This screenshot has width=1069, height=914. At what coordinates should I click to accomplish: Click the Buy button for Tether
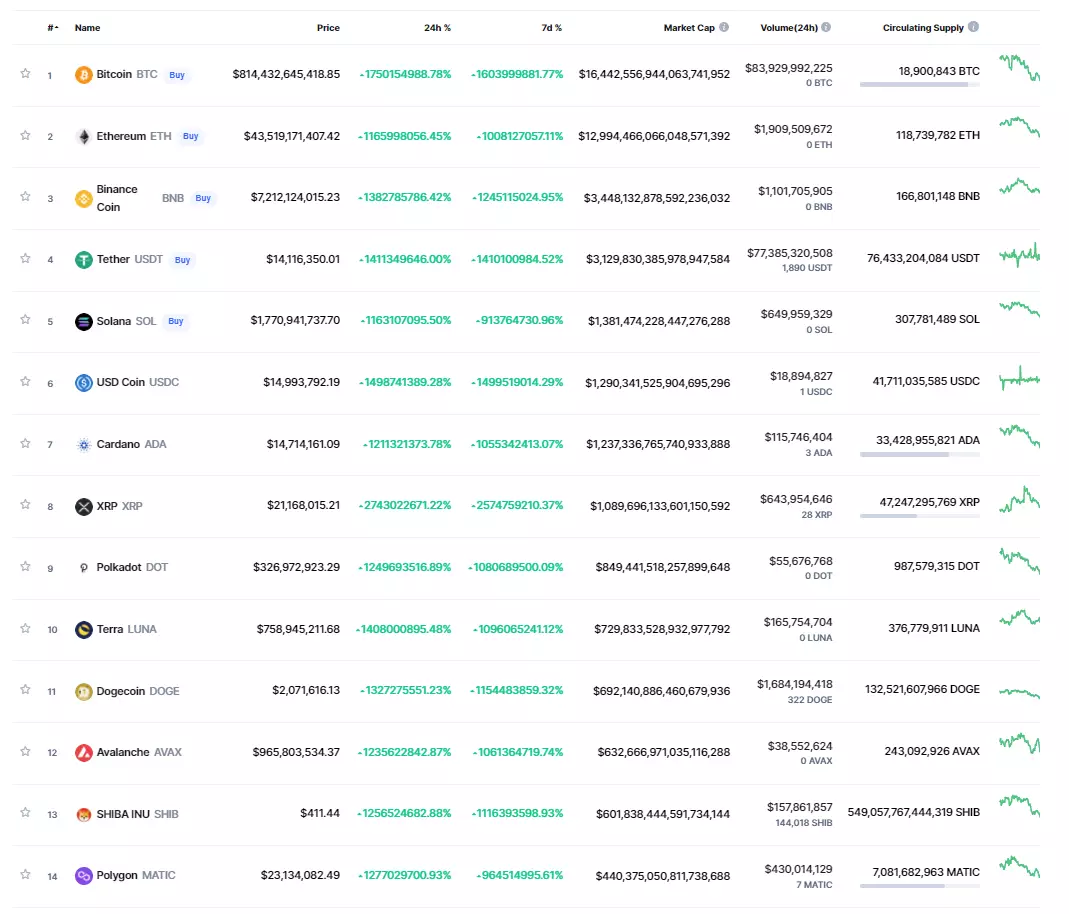pos(182,260)
